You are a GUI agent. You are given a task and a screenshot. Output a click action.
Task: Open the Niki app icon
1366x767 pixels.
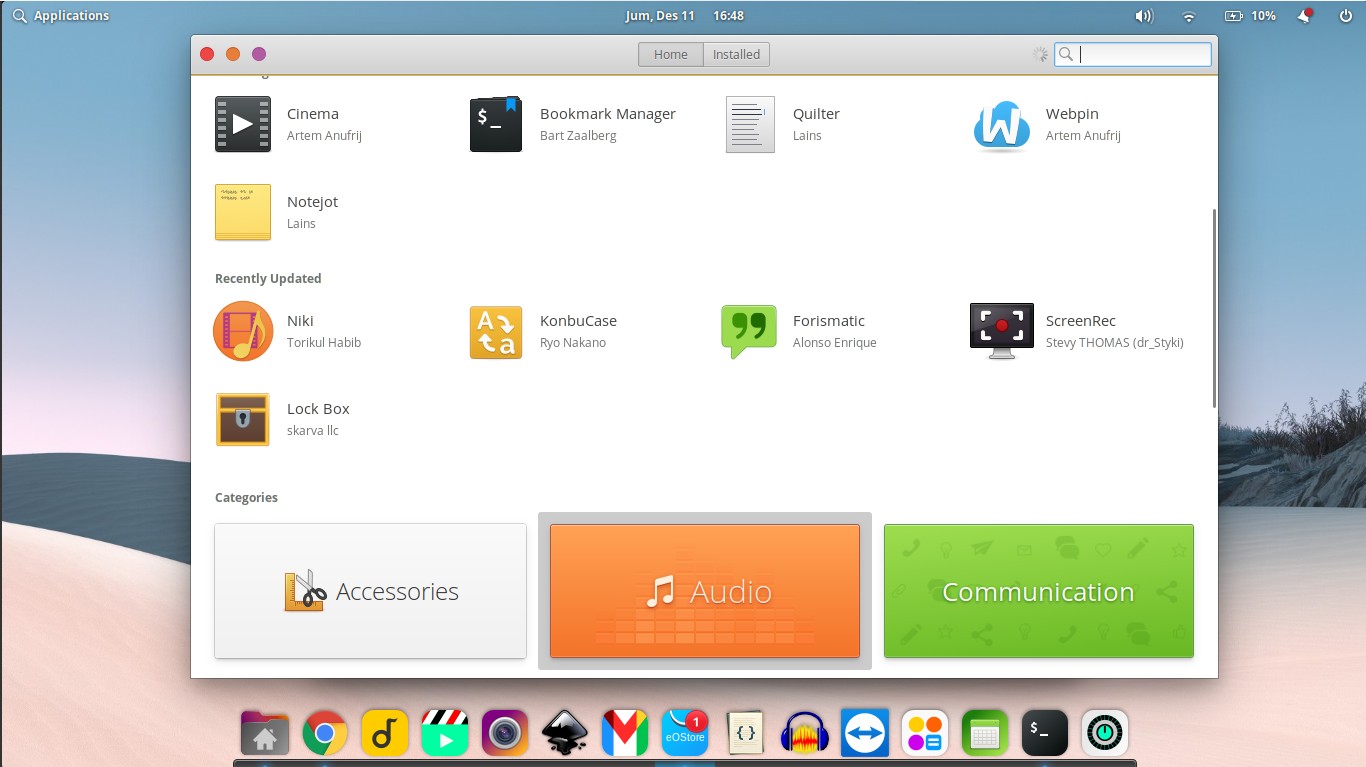point(243,331)
